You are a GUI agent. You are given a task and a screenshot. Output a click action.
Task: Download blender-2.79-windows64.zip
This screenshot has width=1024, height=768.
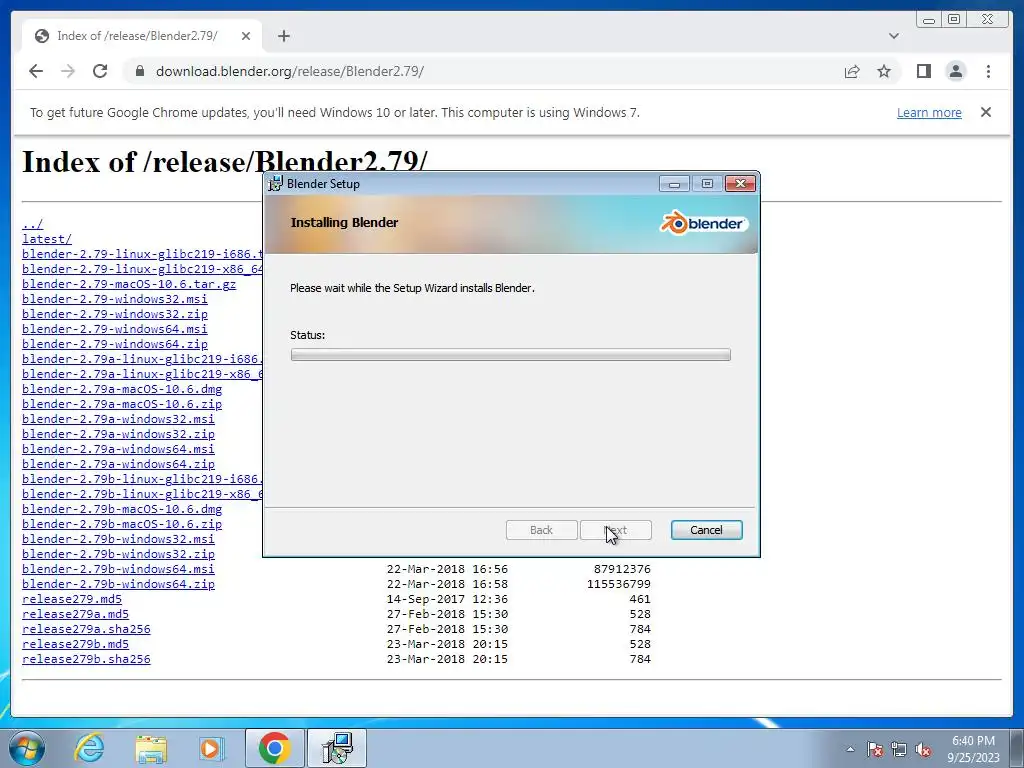(x=115, y=344)
